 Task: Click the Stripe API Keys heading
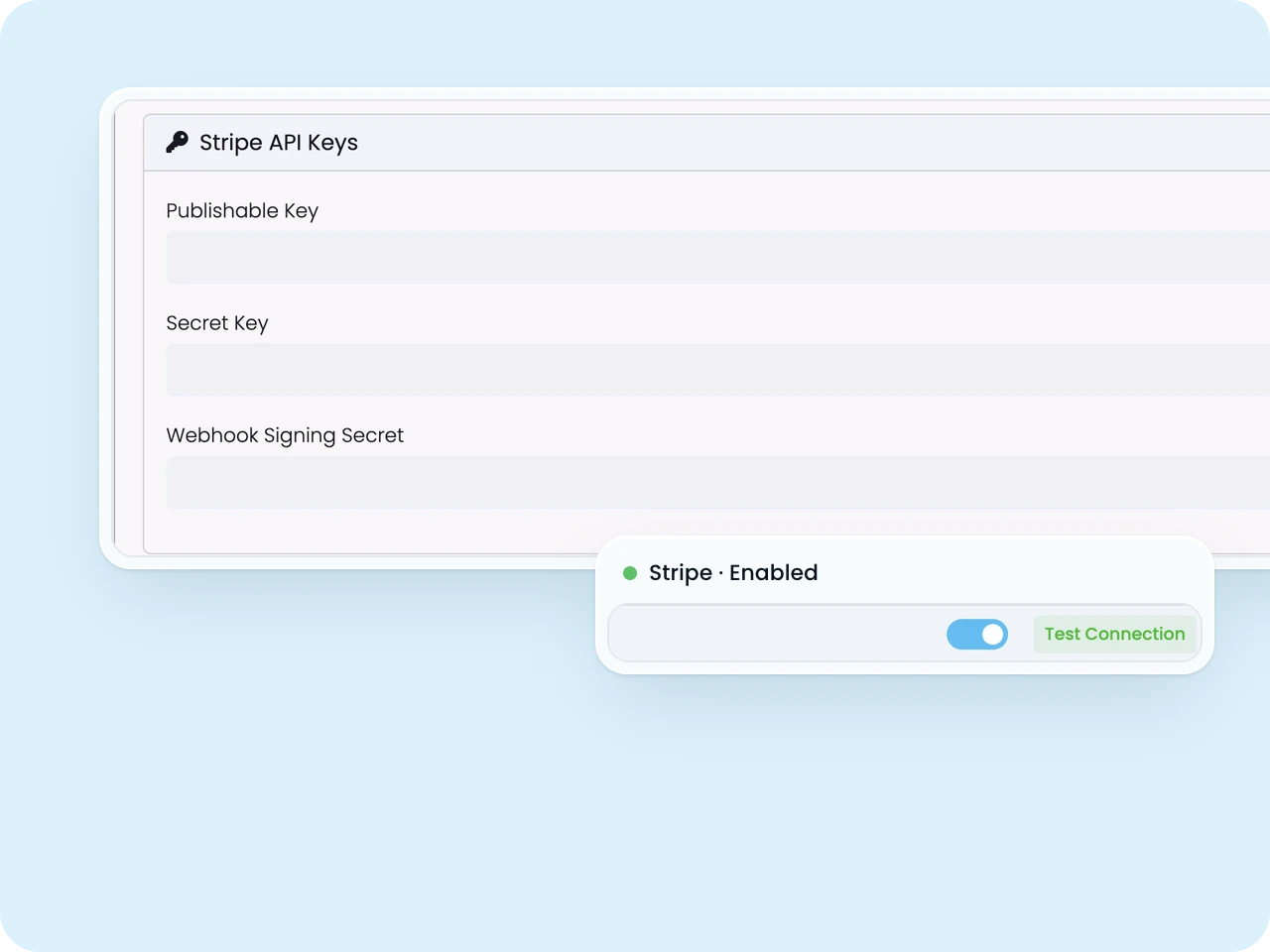click(x=279, y=143)
